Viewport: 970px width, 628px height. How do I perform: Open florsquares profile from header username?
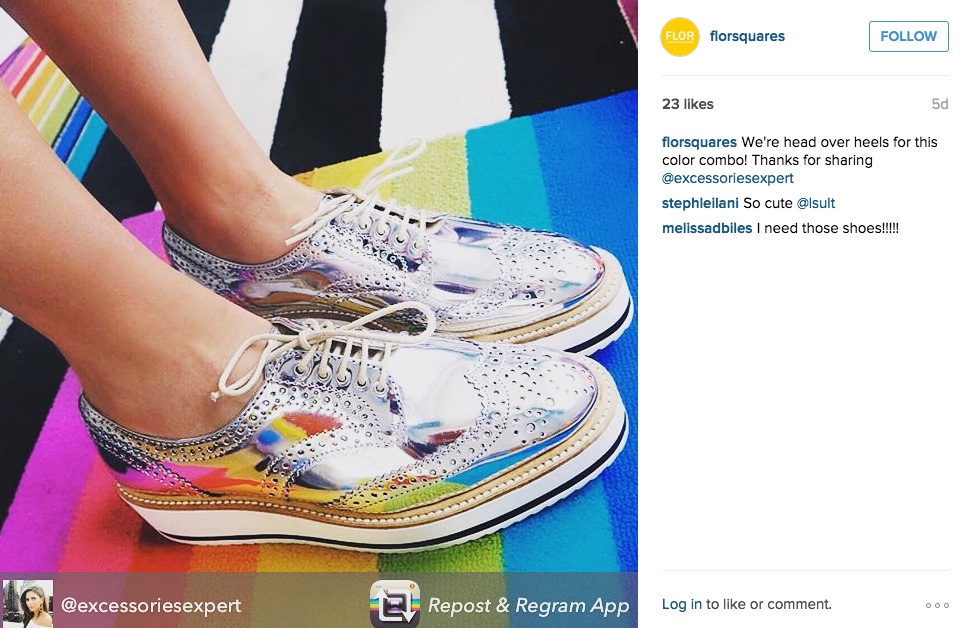747,37
